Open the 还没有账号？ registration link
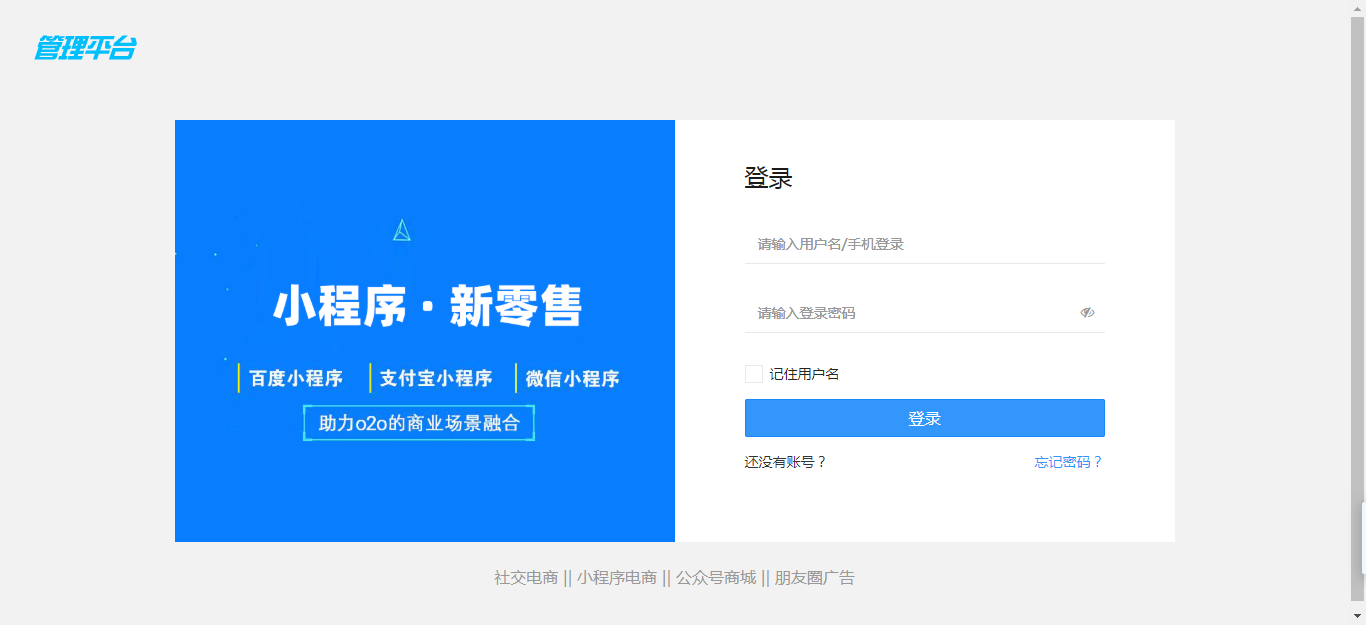 (786, 462)
